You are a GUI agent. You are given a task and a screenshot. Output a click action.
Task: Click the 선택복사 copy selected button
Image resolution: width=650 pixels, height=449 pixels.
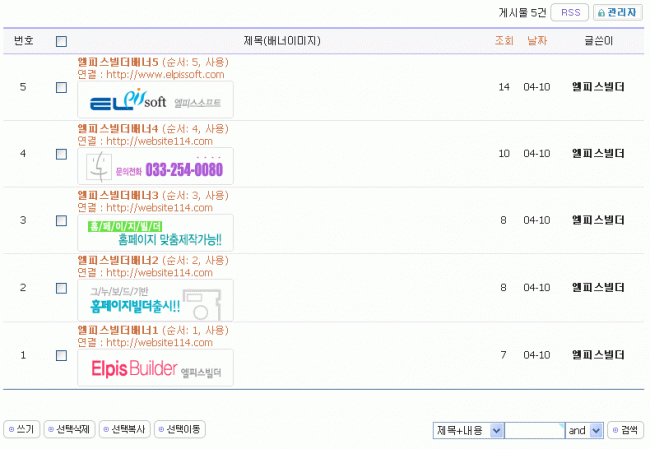pyautogui.click(x=125, y=429)
